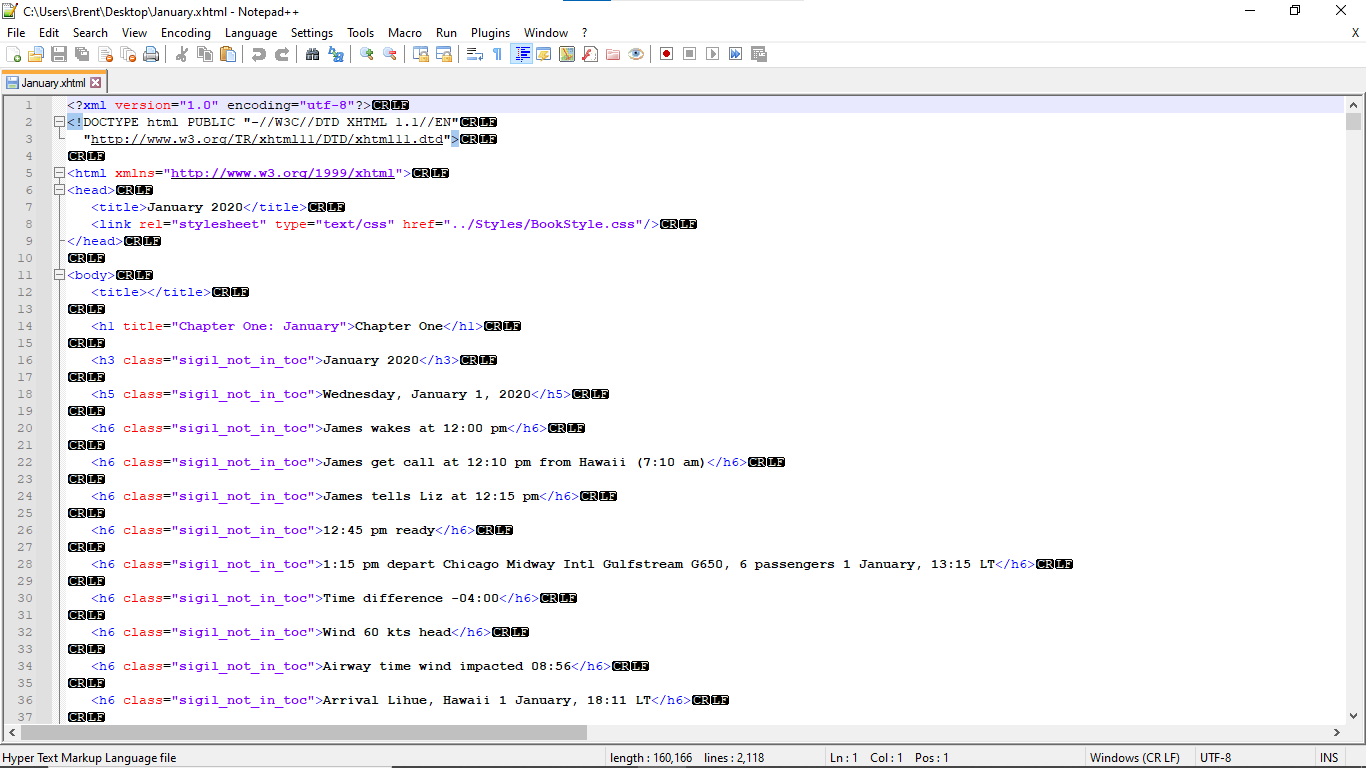Click the Copy toolbar icon
Viewport: 1366px width, 768px height.
[205, 54]
